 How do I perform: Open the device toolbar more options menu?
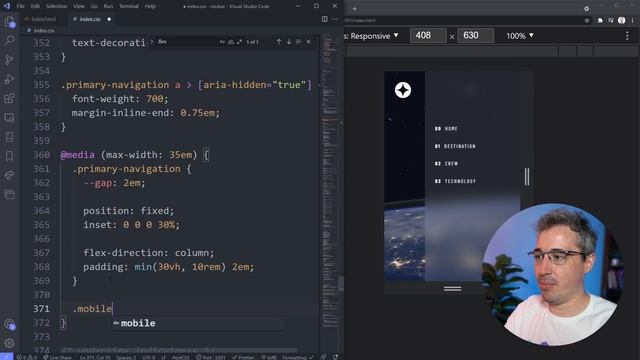tap(627, 36)
